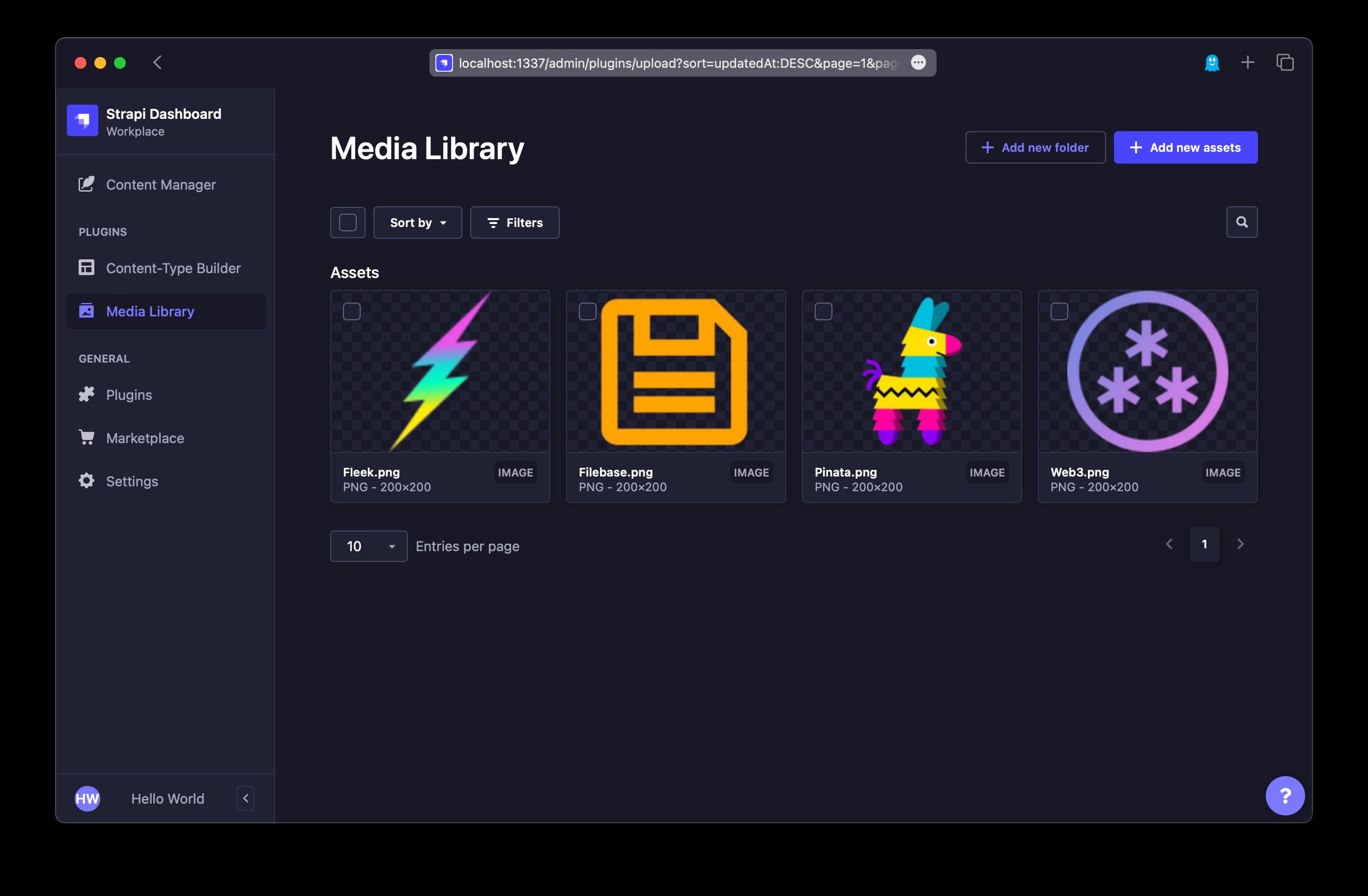Open the Filebase.png floppy disk thumbnail
Screen dimensions: 1368x896
(675, 371)
